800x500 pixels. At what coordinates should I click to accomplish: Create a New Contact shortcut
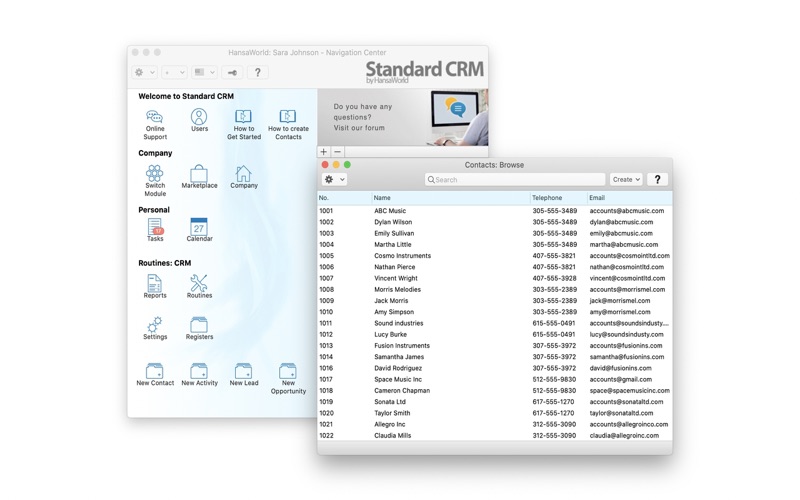[155, 374]
